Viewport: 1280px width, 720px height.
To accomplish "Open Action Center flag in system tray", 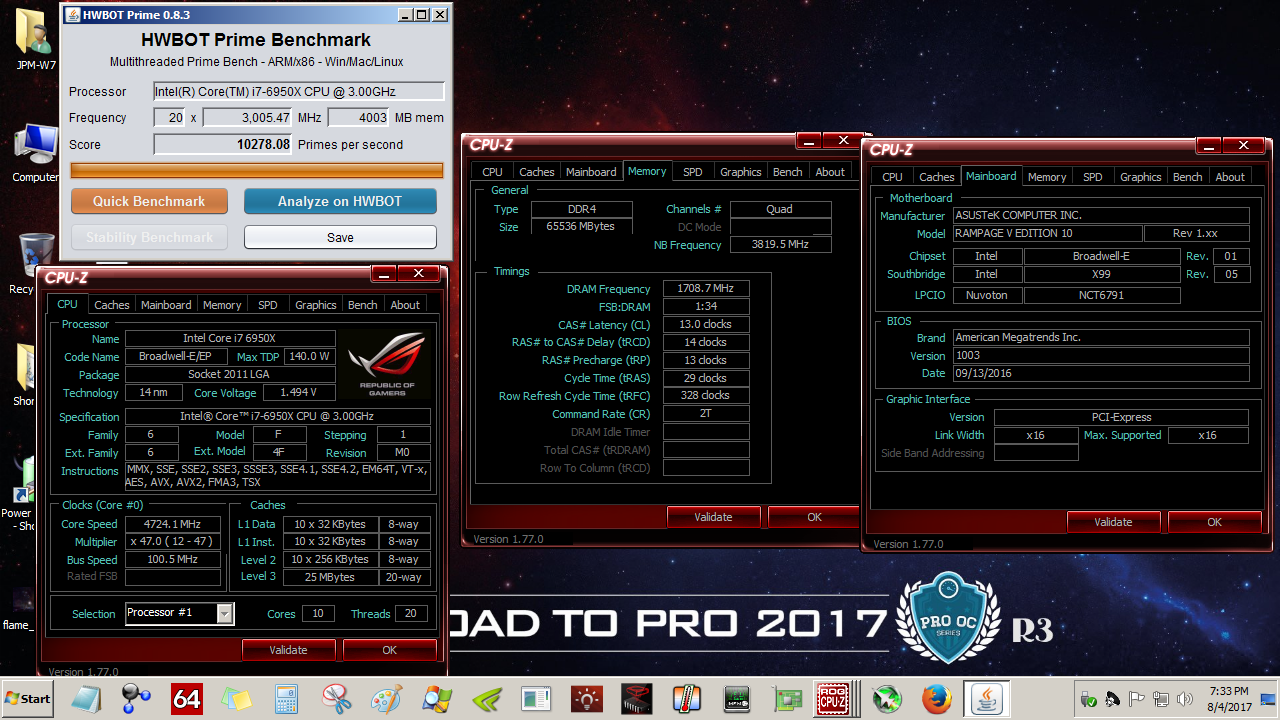I will click(1137, 698).
